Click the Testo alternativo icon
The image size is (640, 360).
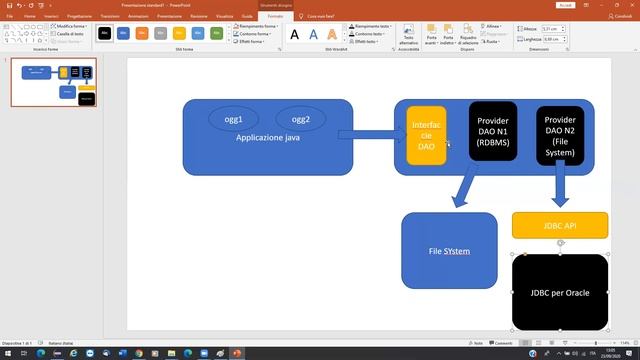[x=408, y=35]
